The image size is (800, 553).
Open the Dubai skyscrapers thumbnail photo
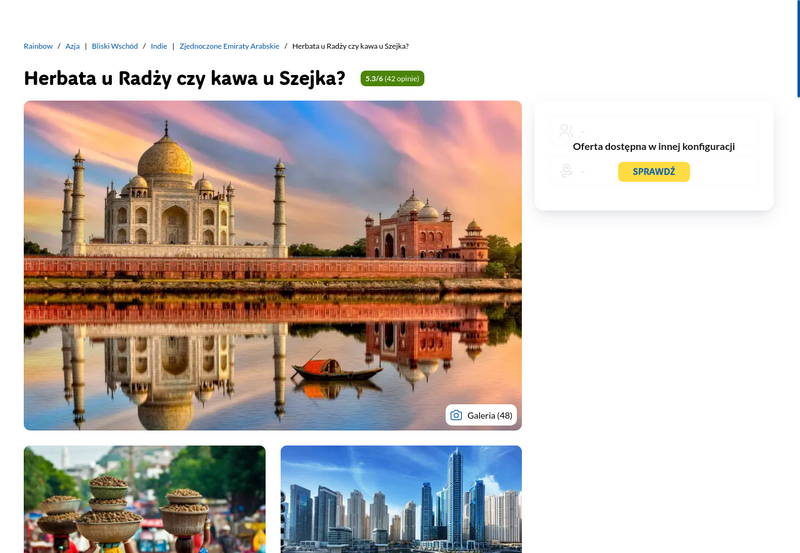[x=401, y=499]
